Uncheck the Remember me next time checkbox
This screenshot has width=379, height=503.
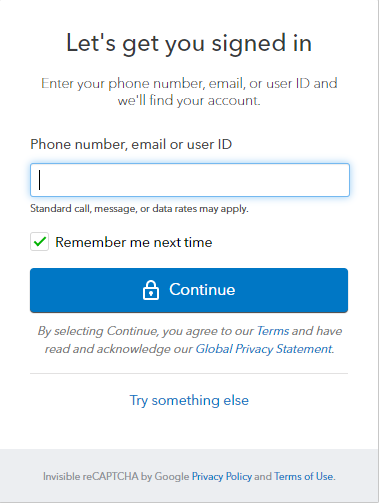(x=39, y=242)
